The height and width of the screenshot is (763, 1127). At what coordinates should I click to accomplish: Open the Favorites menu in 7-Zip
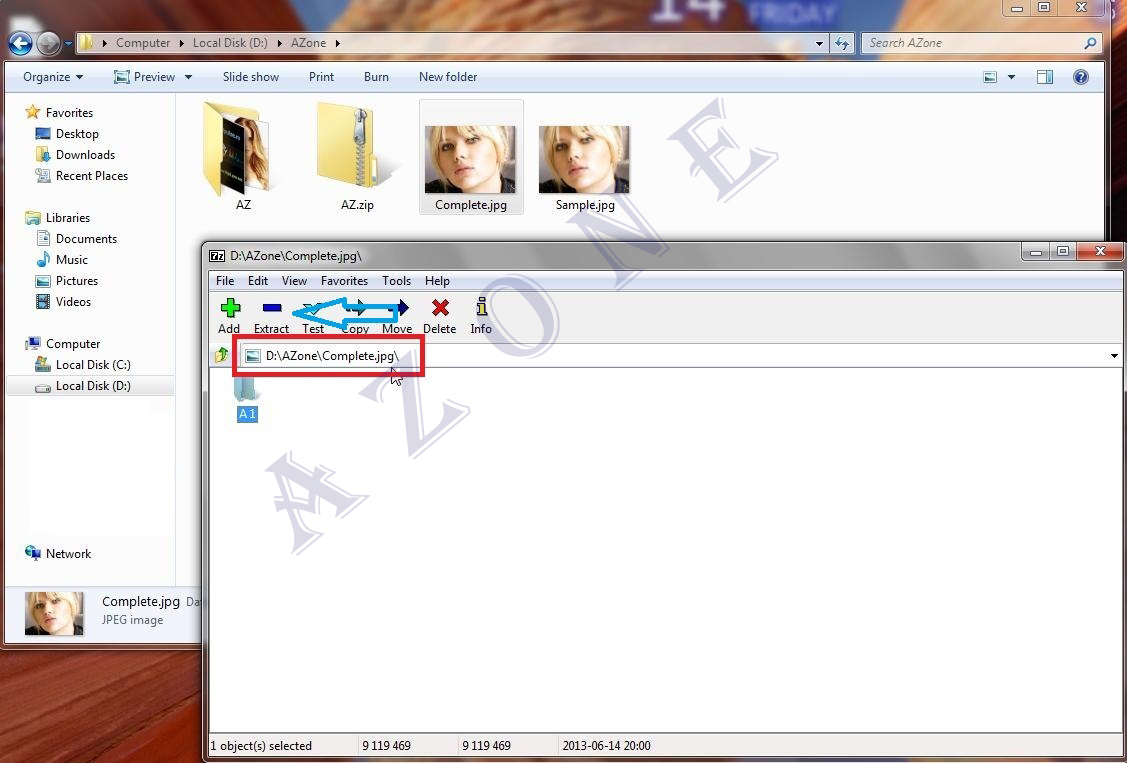click(x=344, y=281)
